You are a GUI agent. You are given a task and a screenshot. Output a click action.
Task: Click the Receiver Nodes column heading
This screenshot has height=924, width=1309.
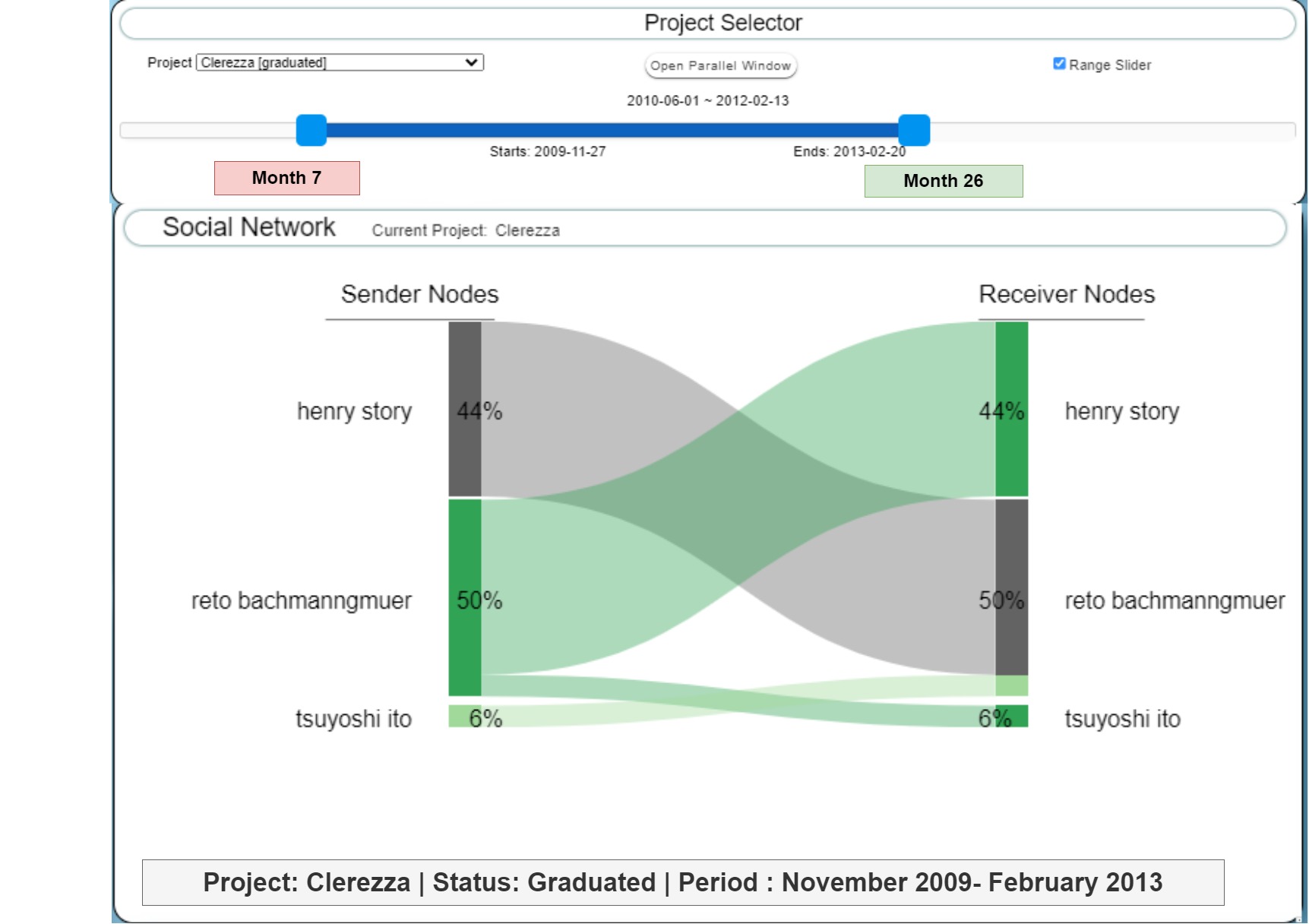[1066, 294]
